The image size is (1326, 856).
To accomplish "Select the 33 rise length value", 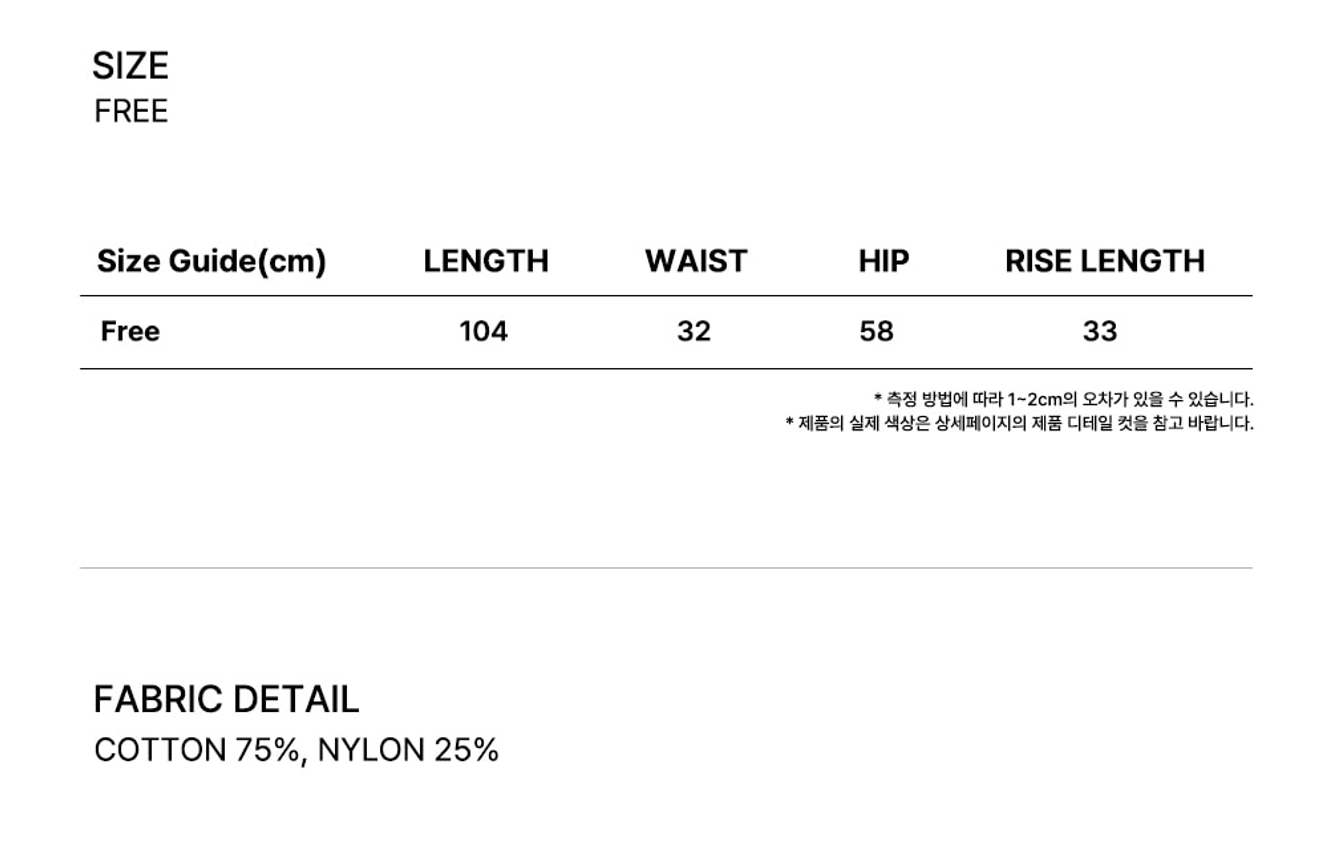I will click(1099, 331).
